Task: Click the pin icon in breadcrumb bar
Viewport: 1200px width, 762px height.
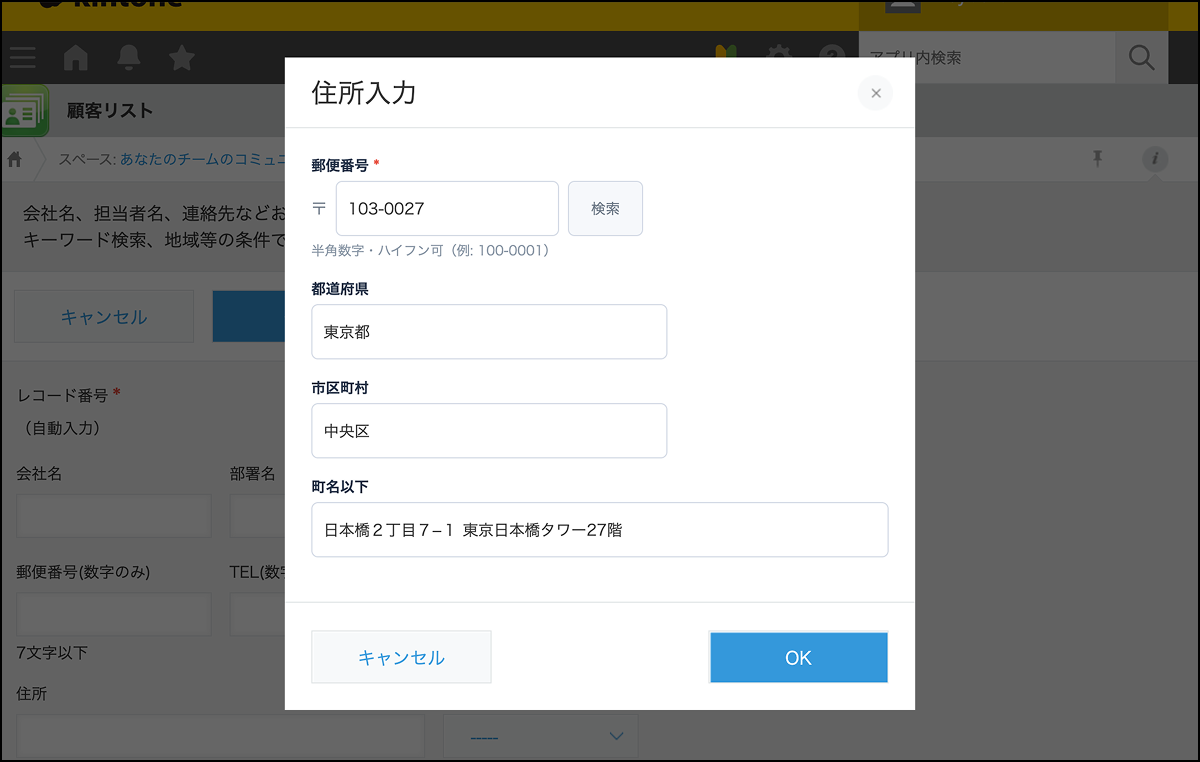Action: (1097, 158)
